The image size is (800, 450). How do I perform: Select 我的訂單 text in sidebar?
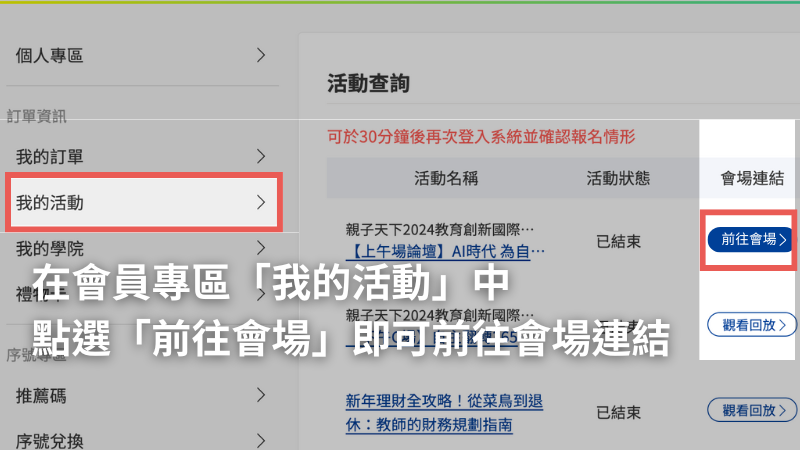point(49,156)
